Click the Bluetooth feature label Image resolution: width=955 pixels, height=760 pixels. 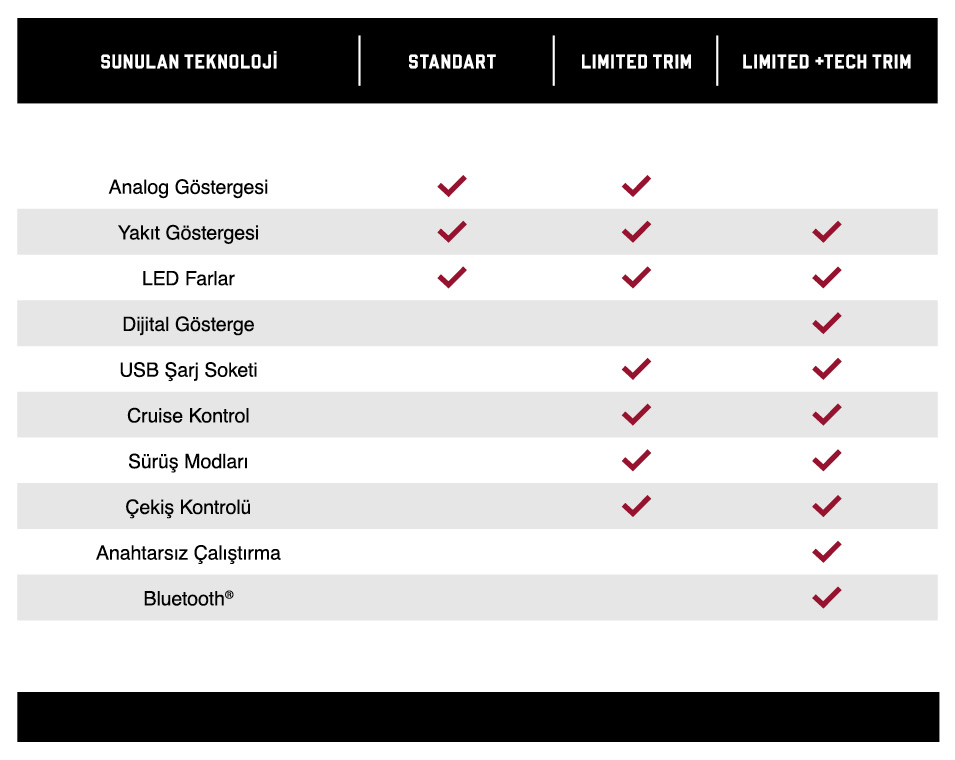pos(188,599)
